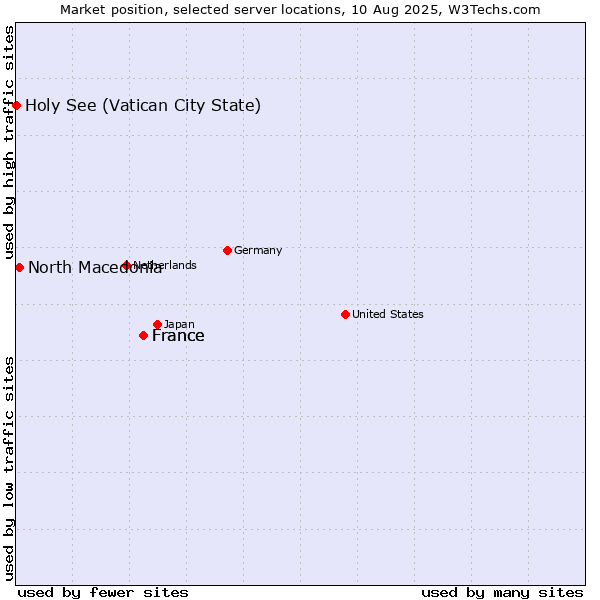Viewport: 600px width, 600px height.
Task: Click the 'Holy See (Vatican City State)' label
Action: [x=143, y=106]
